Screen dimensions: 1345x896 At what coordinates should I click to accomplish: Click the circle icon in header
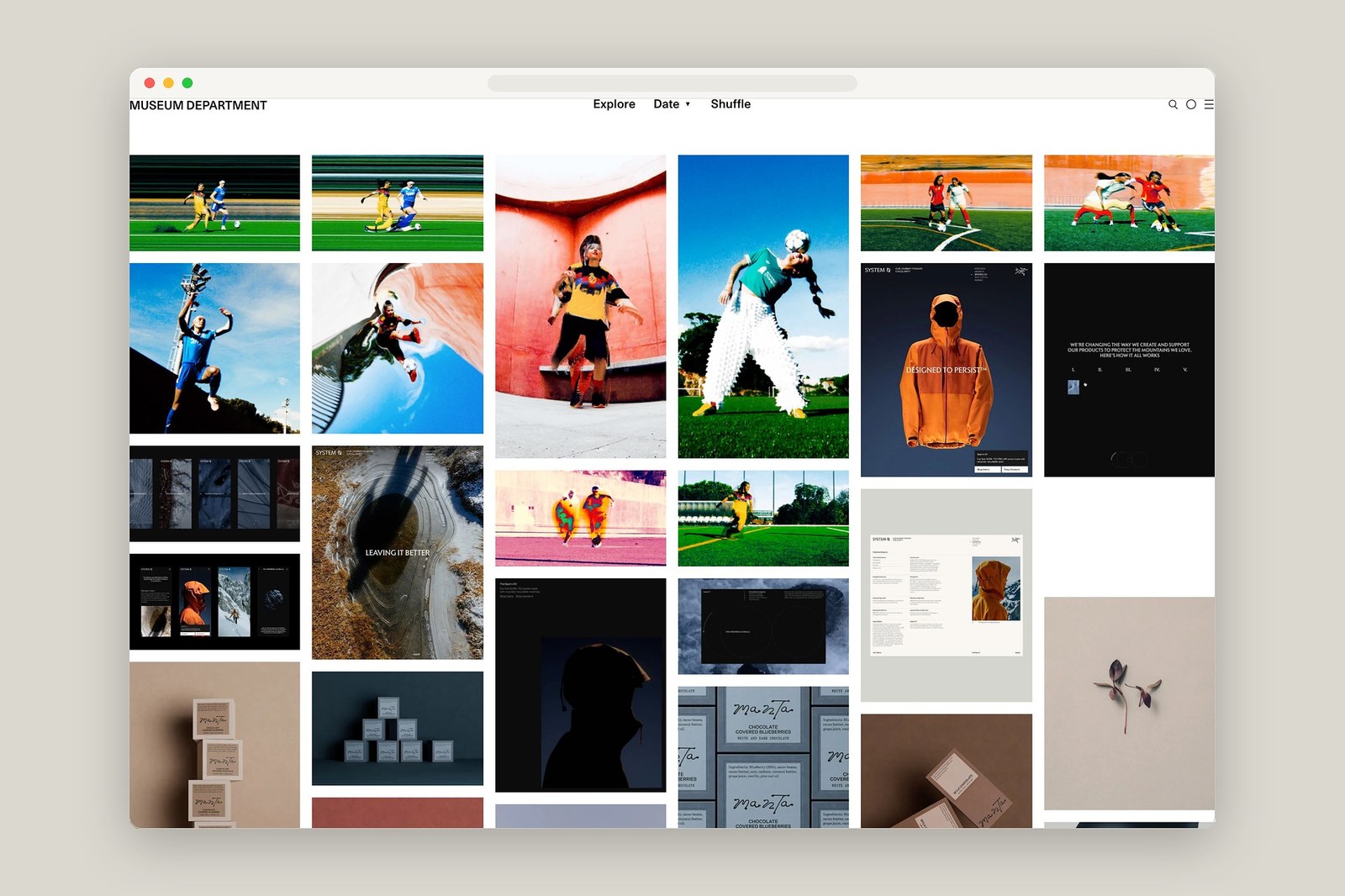tap(1190, 105)
